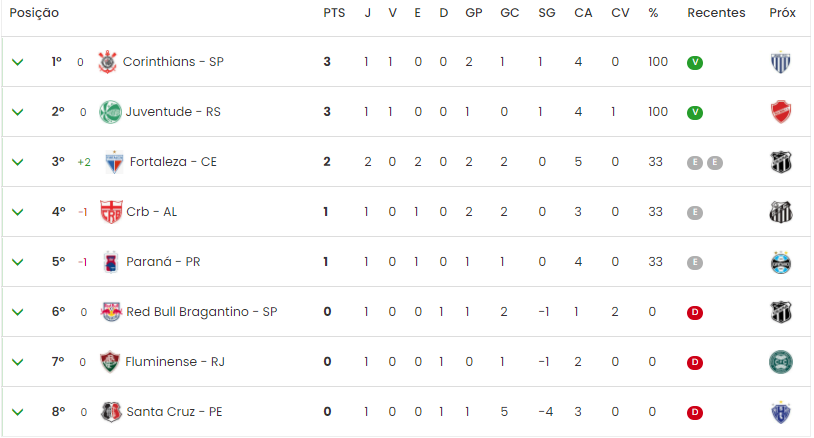Expand the Crb row chevron

(x=18, y=212)
